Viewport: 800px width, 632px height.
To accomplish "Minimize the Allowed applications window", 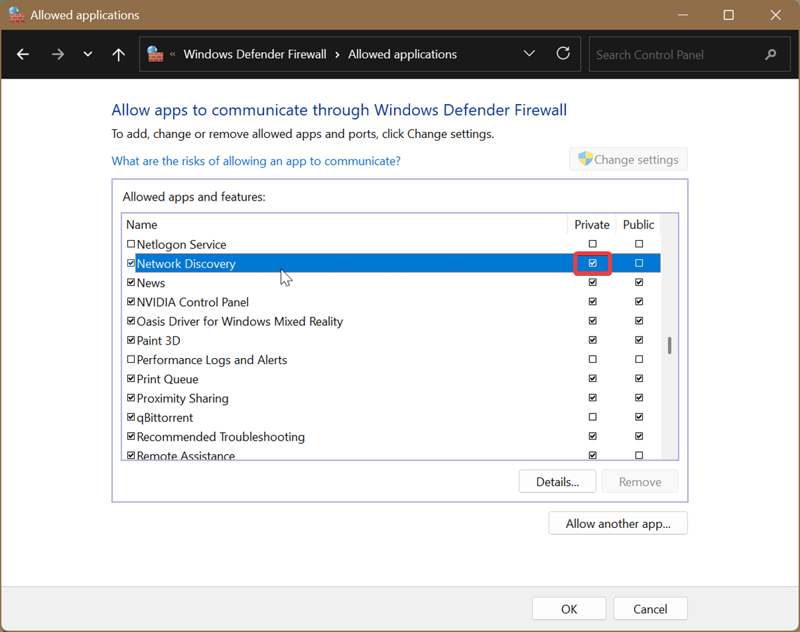I will pos(683,15).
